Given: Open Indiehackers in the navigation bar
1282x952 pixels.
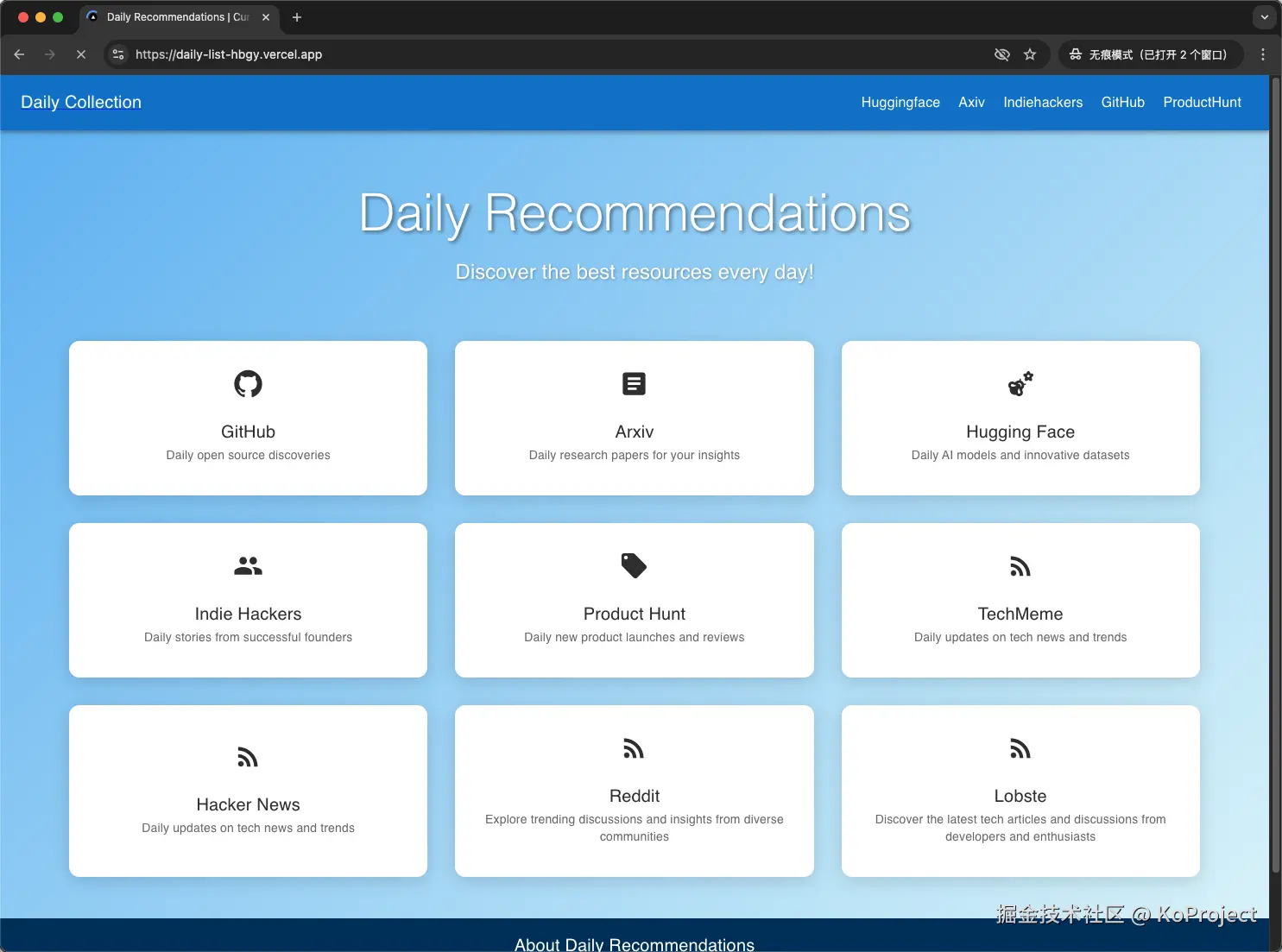Looking at the screenshot, I should click(x=1043, y=102).
